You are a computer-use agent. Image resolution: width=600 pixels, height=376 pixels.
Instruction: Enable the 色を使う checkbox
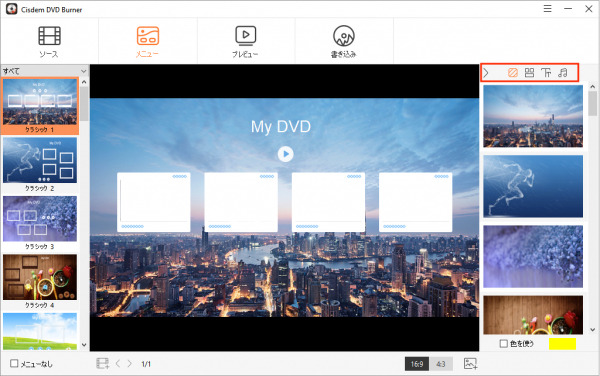tap(504, 343)
